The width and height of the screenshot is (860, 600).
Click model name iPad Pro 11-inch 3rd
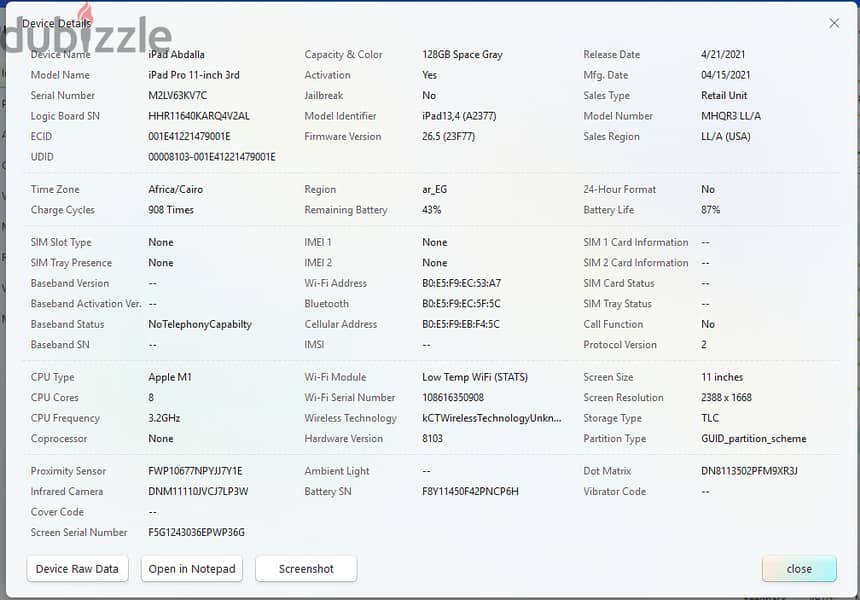coord(194,75)
